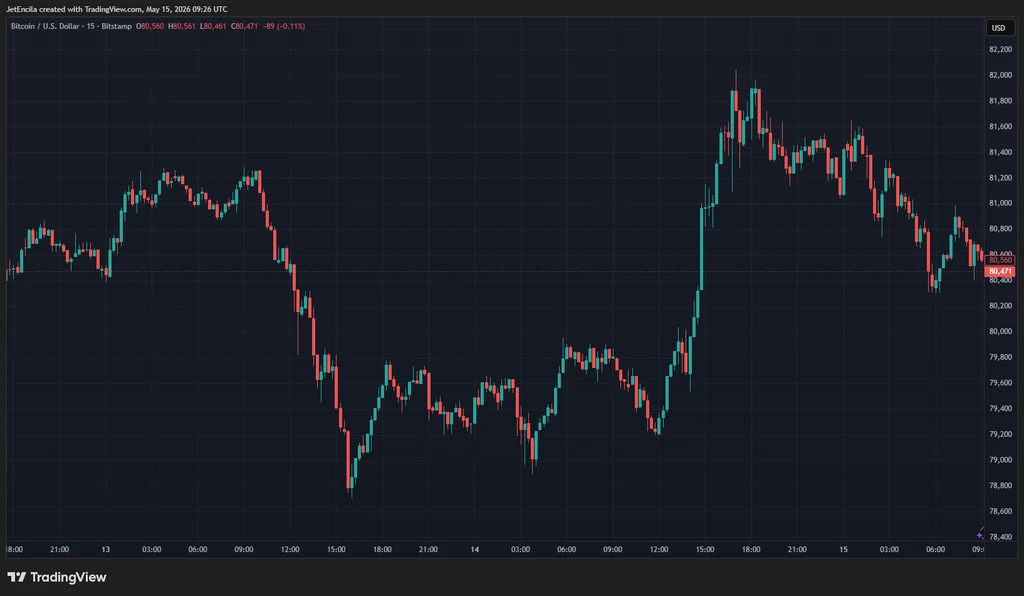Click the 03:00 time label following date 14
Screen dimensions: 1024x596
(520, 550)
